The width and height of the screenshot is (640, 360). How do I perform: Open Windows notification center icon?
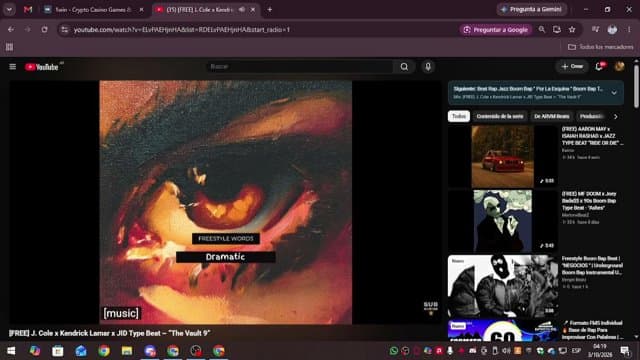coord(624,351)
